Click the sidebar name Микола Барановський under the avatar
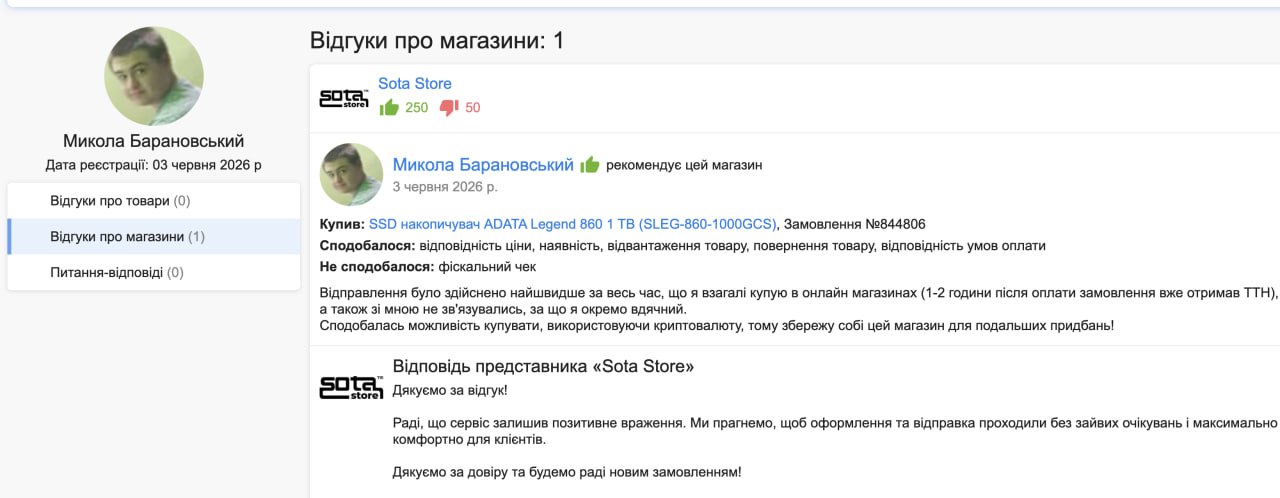Image resolution: width=1280 pixels, height=498 pixels. click(x=154, y=141)
